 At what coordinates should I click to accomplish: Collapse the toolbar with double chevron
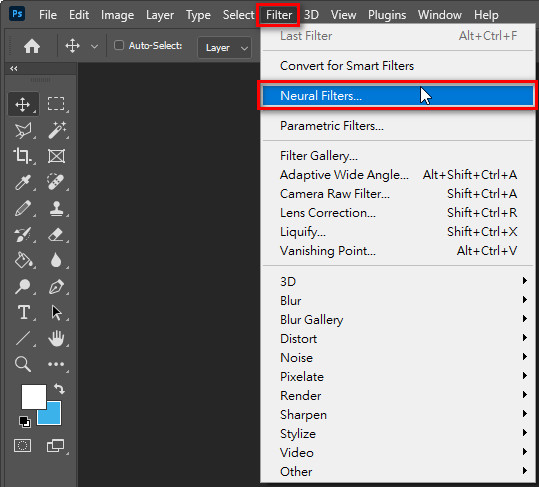[x=14, y=68]
